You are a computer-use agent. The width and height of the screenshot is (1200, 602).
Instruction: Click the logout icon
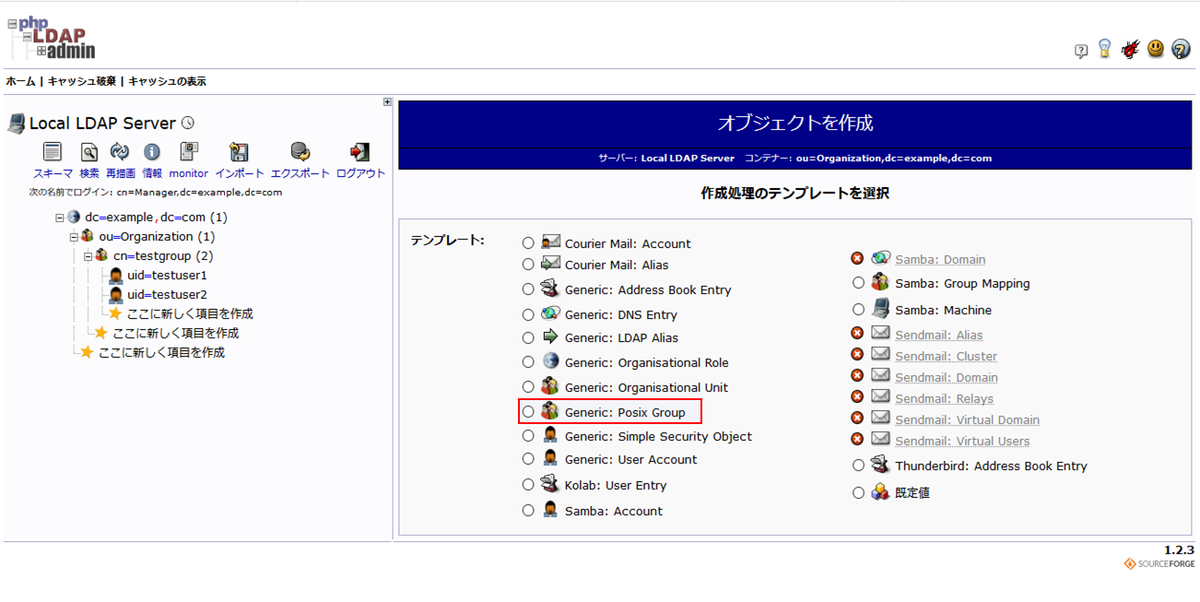[360, 152]
